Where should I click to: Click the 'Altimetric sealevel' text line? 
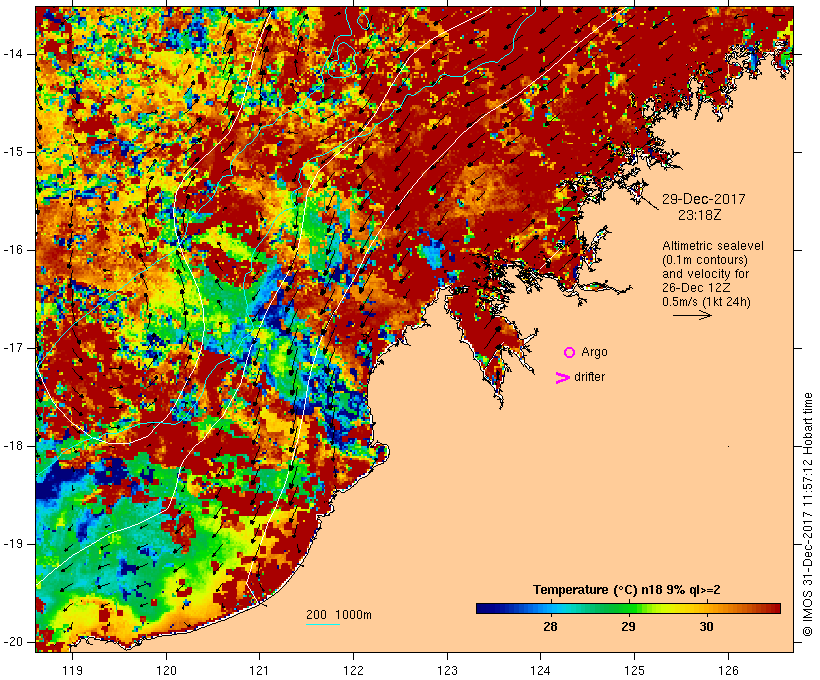click(713, 246)
